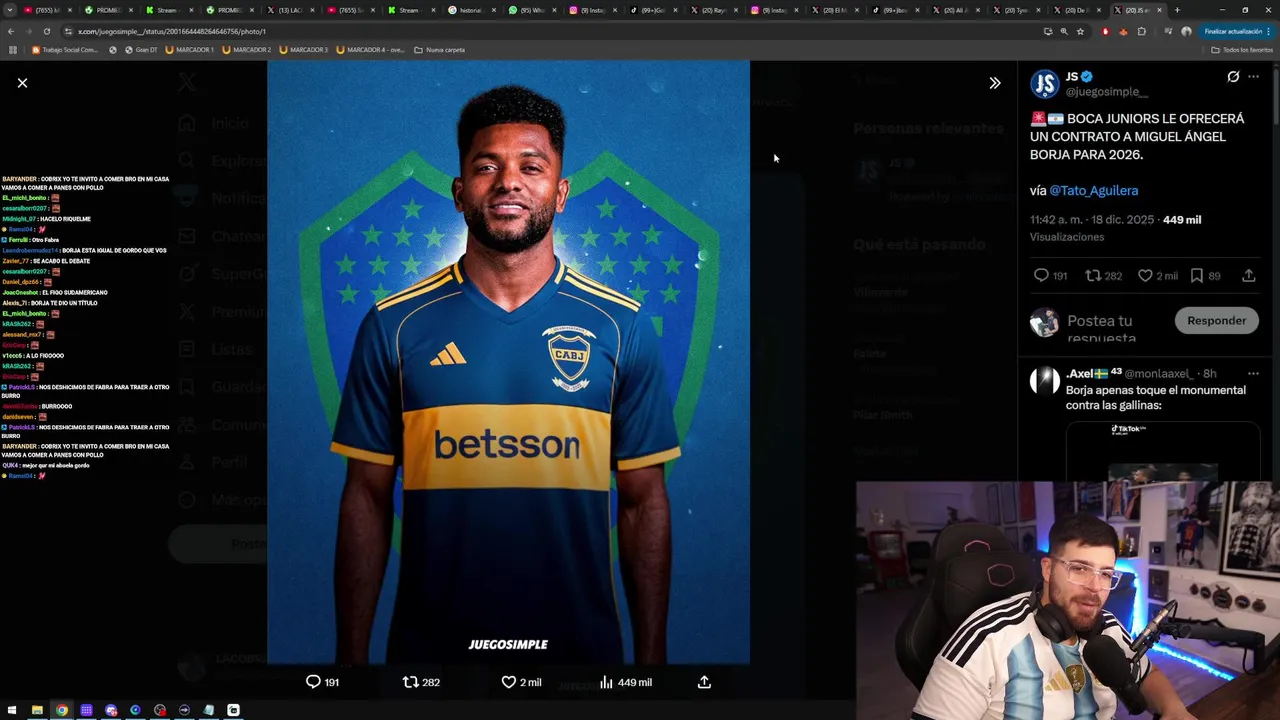The image size is (1280, 720).
Task: Open the JS profile avatar in the tweet
Action: 1044,84
